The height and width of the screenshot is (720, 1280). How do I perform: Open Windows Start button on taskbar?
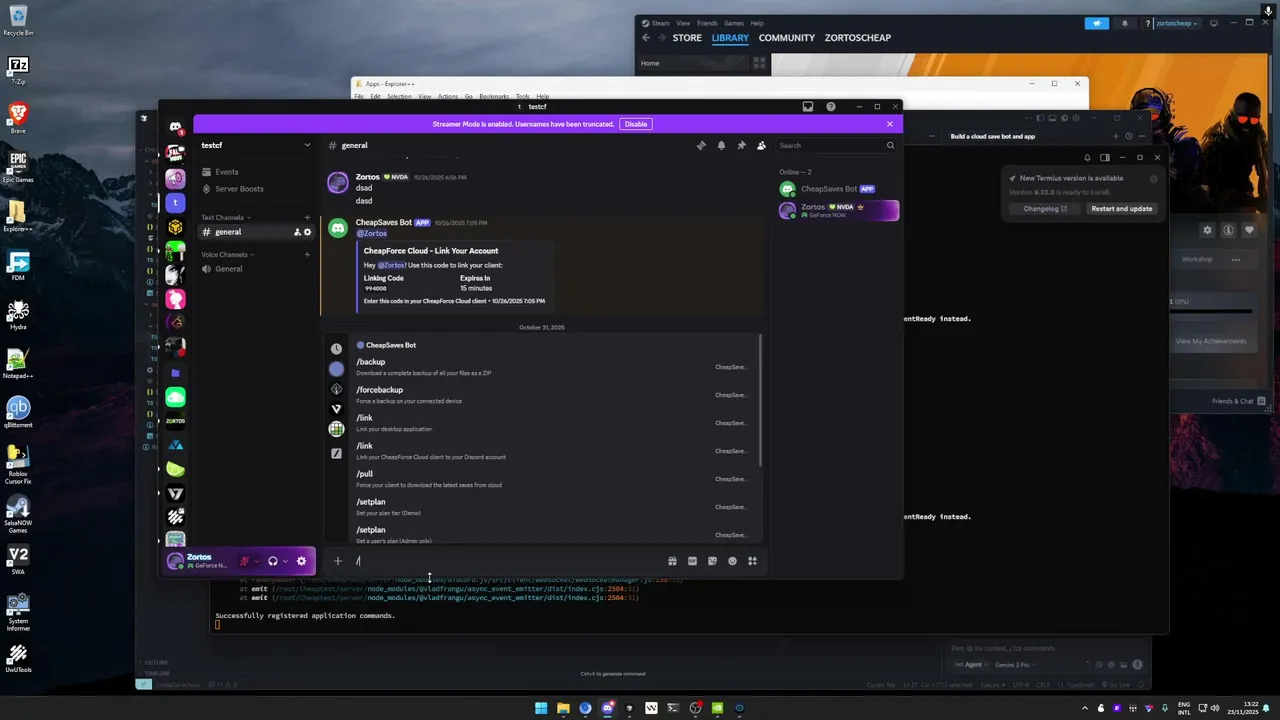pyautogui.click(x=541, y=708)
